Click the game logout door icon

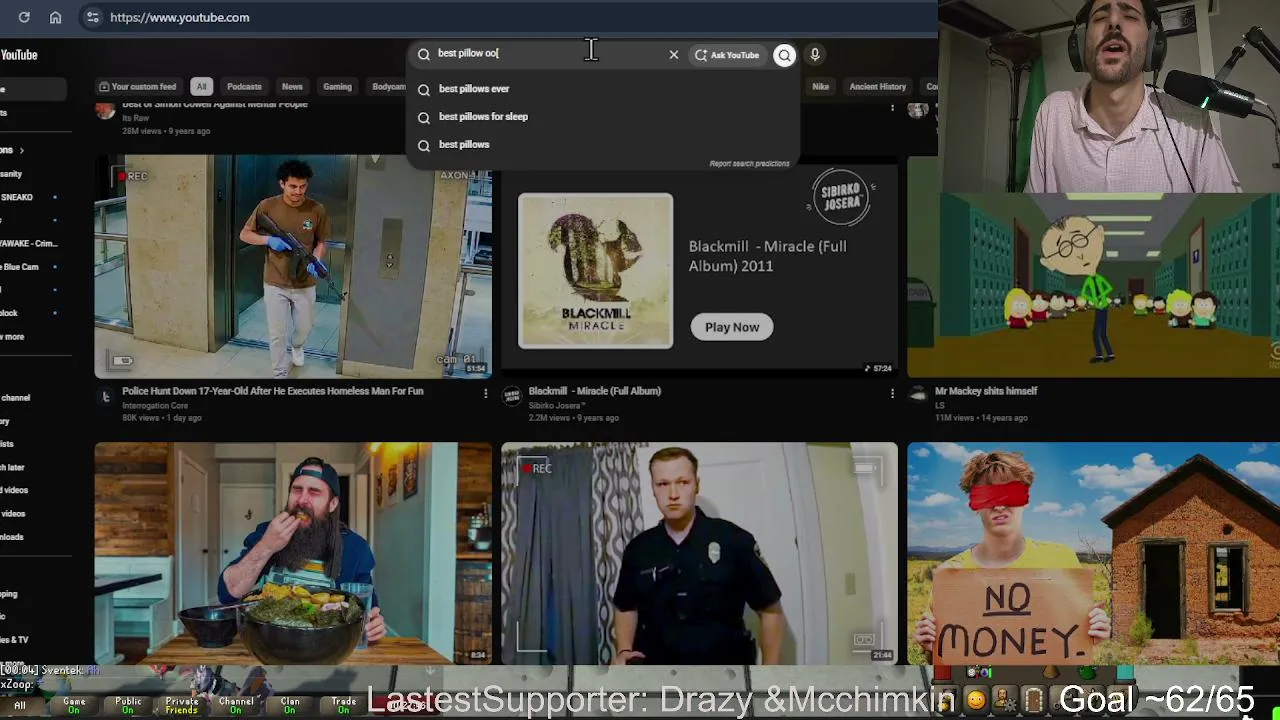(x=1034, y=700)
